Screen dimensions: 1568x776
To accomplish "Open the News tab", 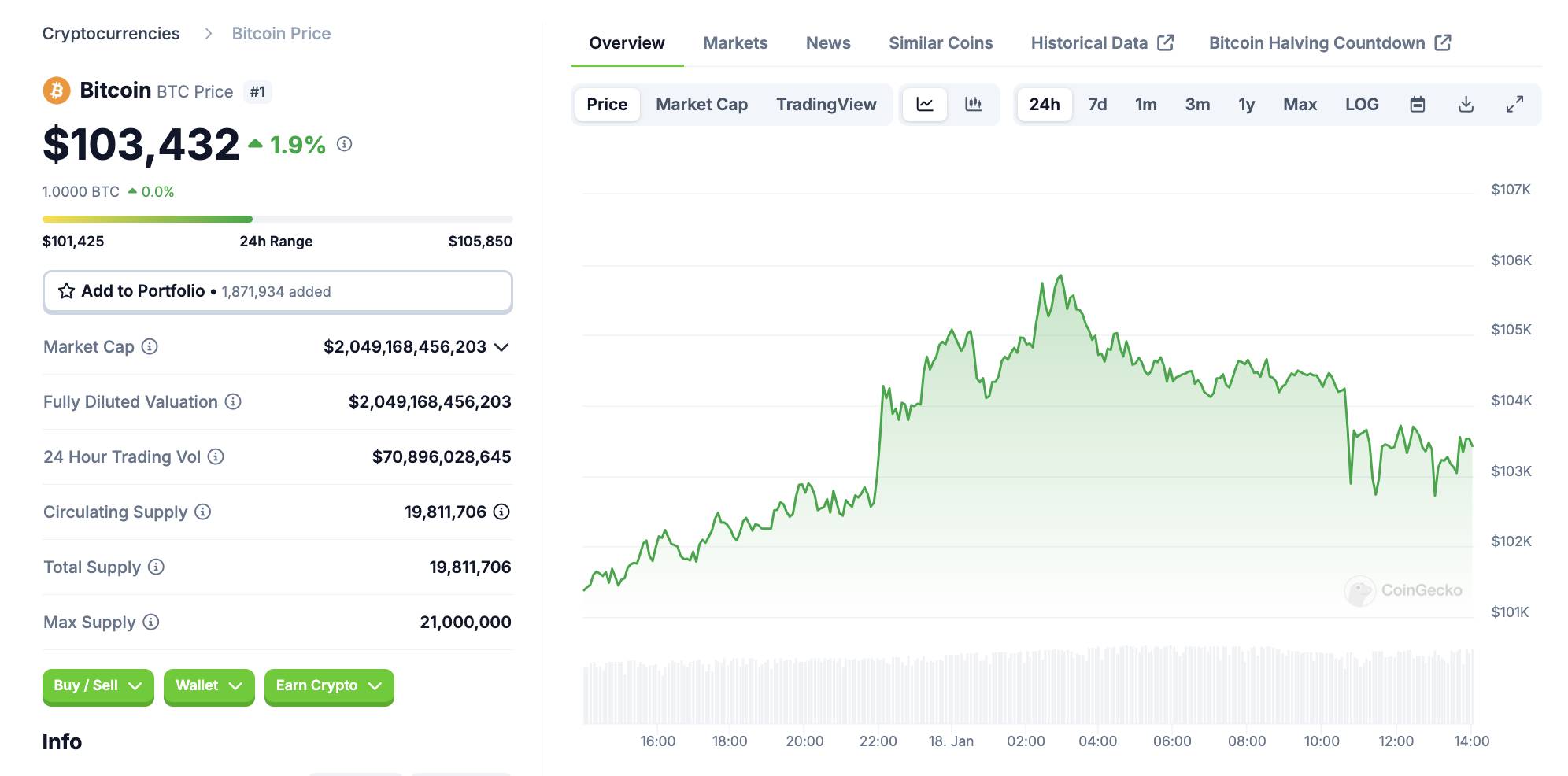I will pyautogui.click(x=828, y=42).
